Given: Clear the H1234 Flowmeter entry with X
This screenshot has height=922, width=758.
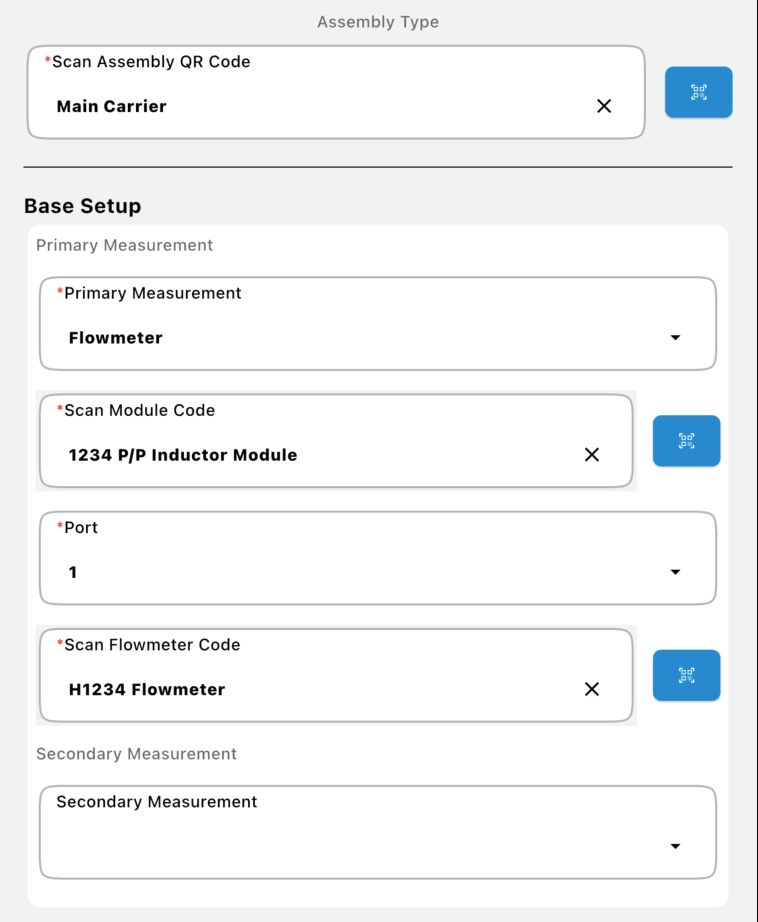Looking at the screenshot, I should coord(592,689).
